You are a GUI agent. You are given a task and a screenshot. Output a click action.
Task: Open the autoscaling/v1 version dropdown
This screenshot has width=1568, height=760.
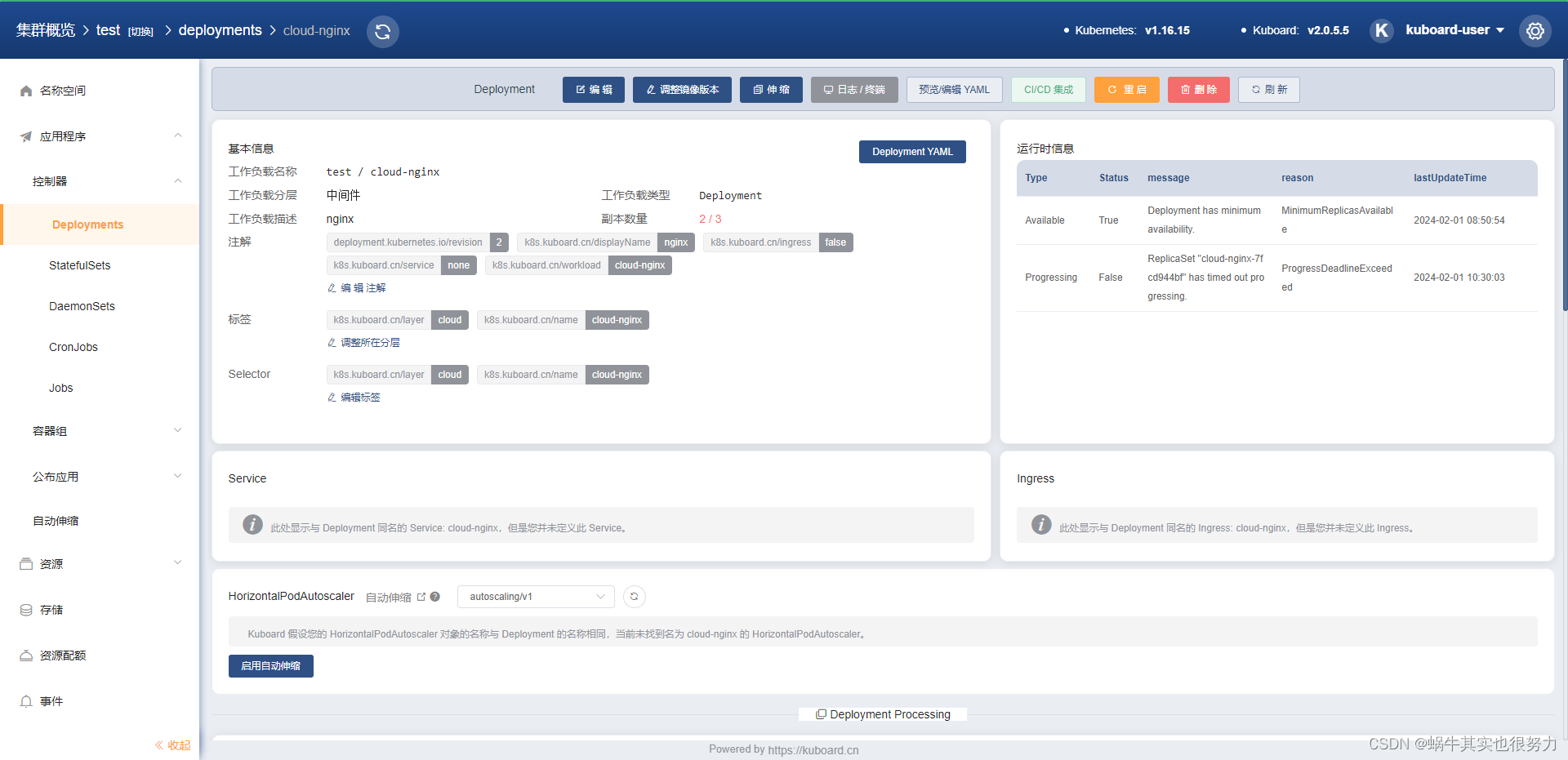pyautogui.click(x=536, y=597)
